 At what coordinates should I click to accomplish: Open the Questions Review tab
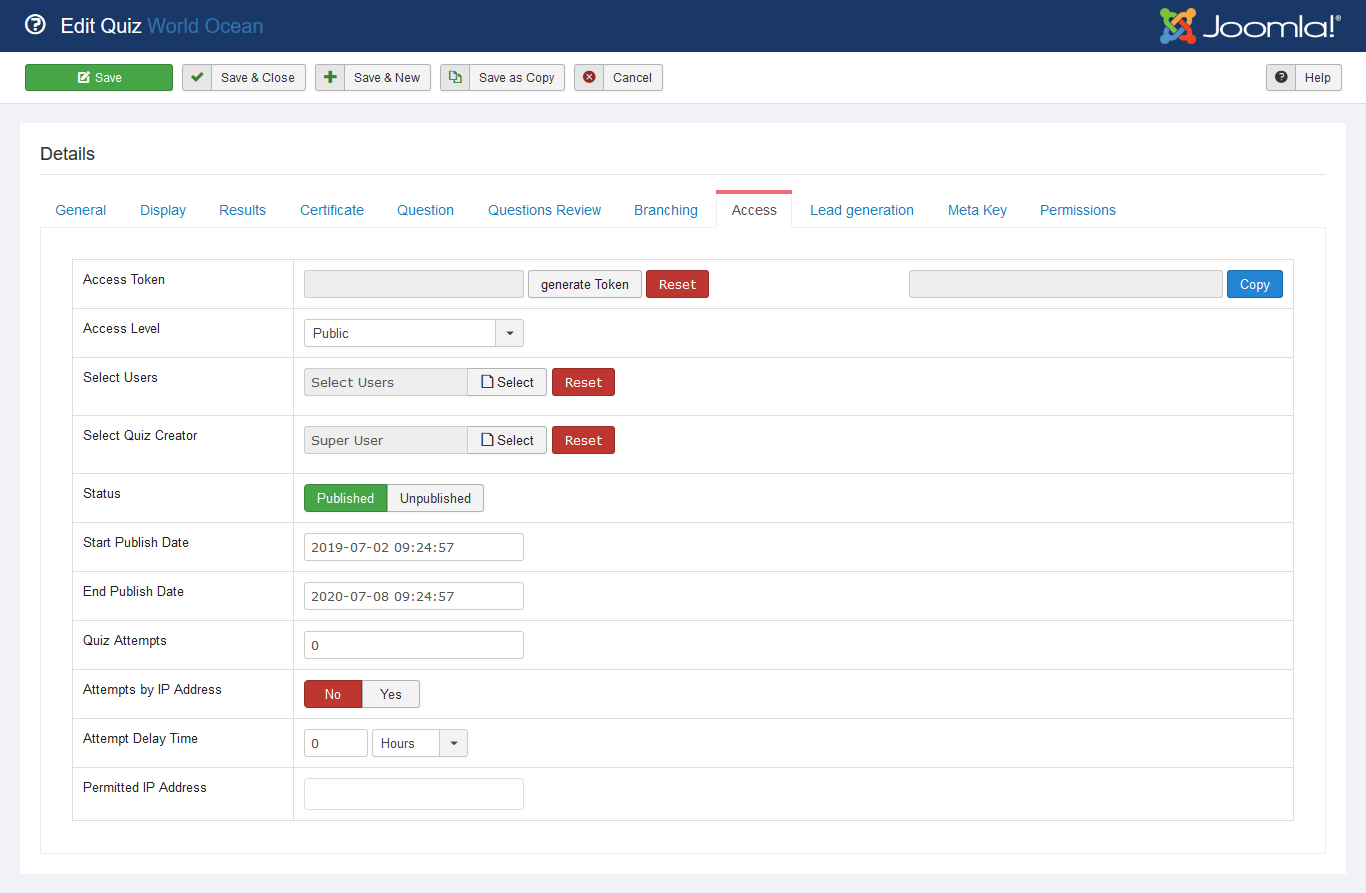544,210
